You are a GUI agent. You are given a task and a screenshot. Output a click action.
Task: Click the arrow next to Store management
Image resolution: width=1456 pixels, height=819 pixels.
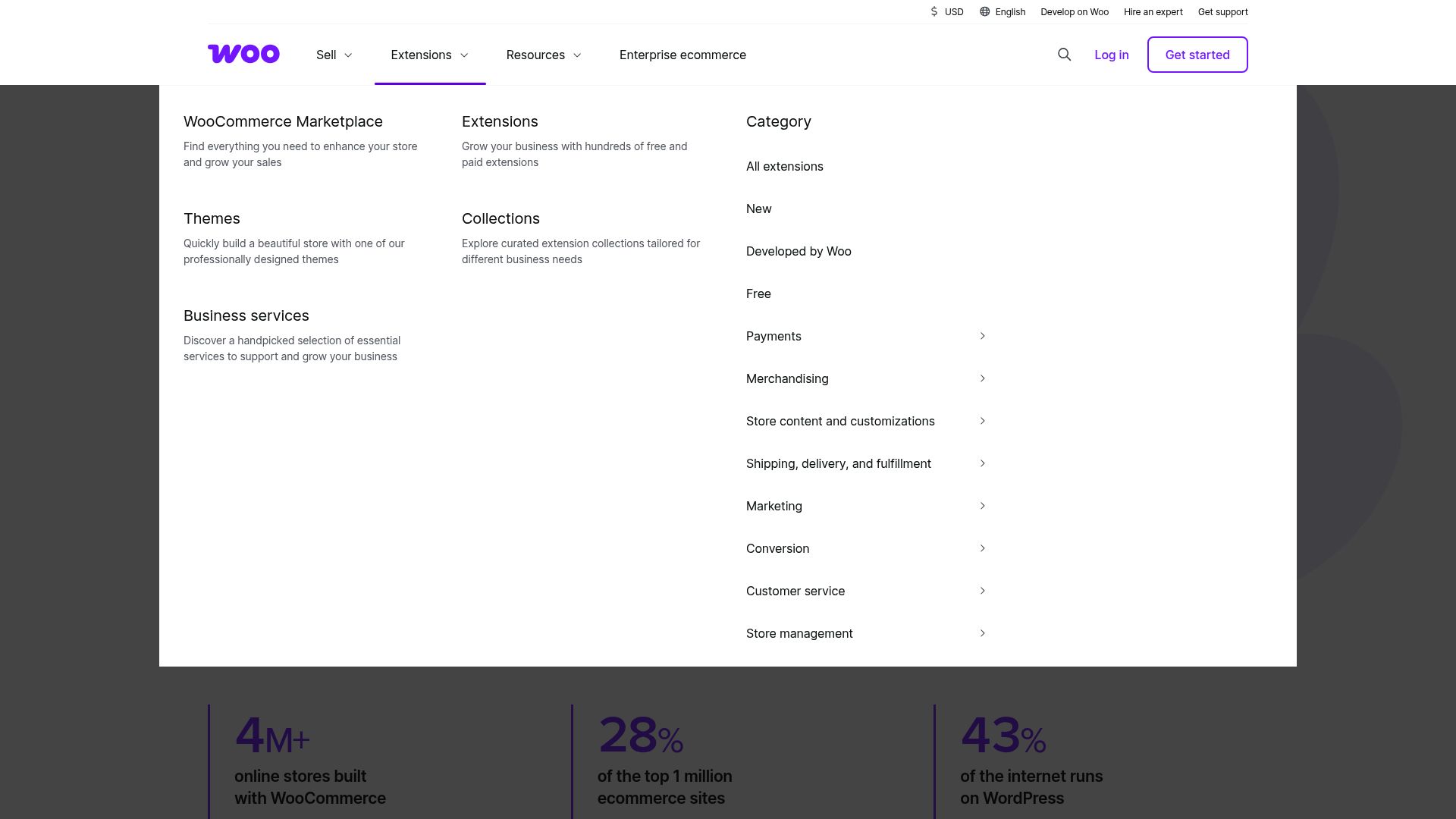(982, 633)
